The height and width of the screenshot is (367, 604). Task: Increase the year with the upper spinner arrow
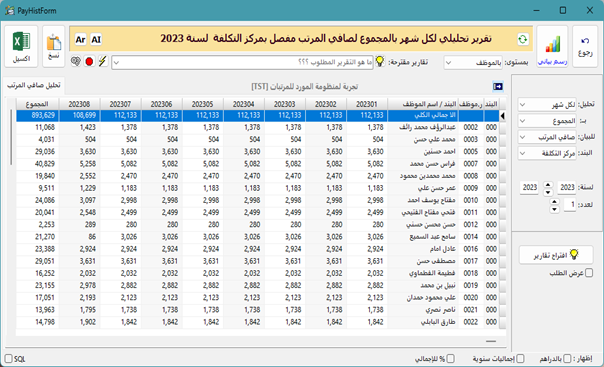point(548,185)
